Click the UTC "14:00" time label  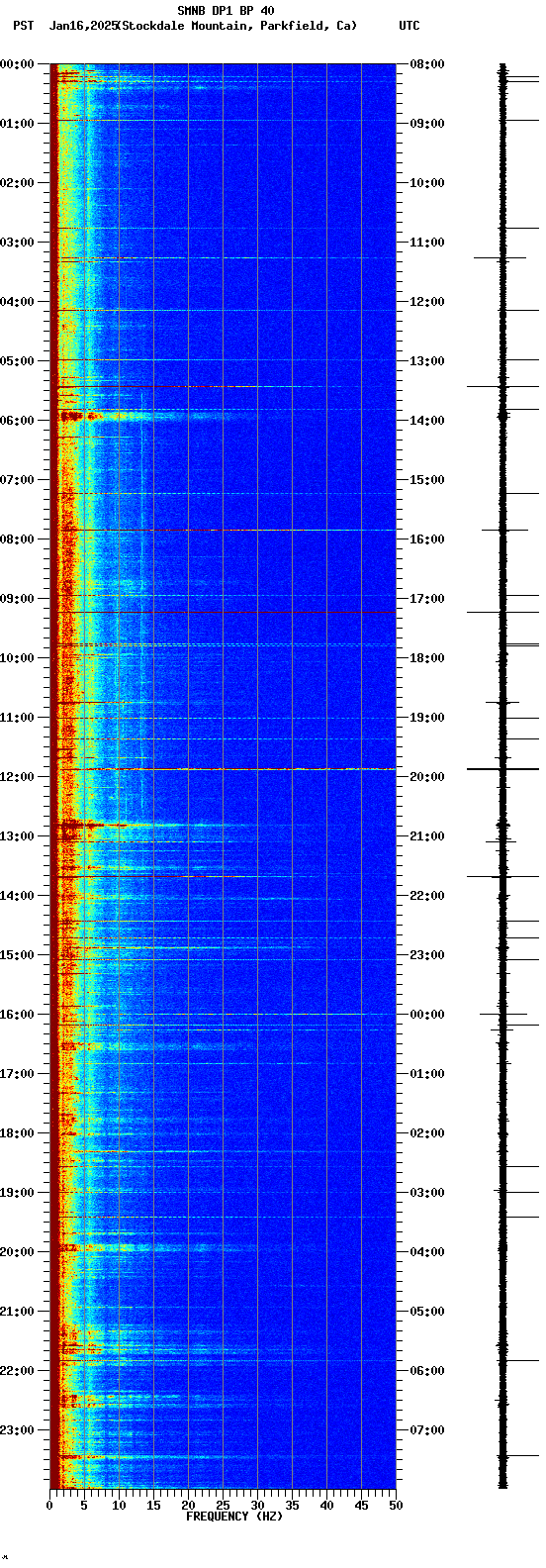[x=427, y=421]
